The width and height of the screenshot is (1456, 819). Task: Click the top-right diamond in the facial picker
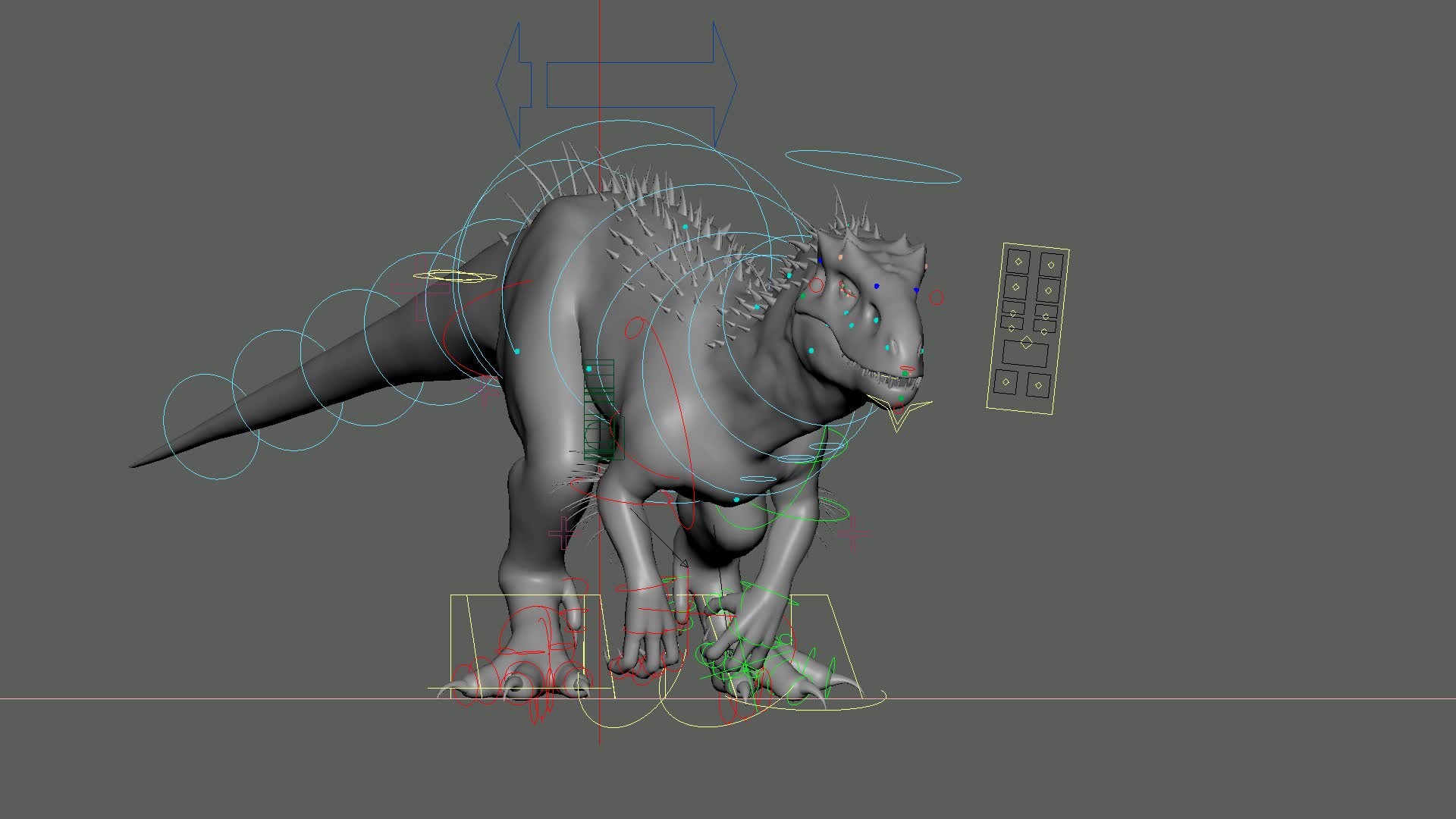(x=1051, y=265)
